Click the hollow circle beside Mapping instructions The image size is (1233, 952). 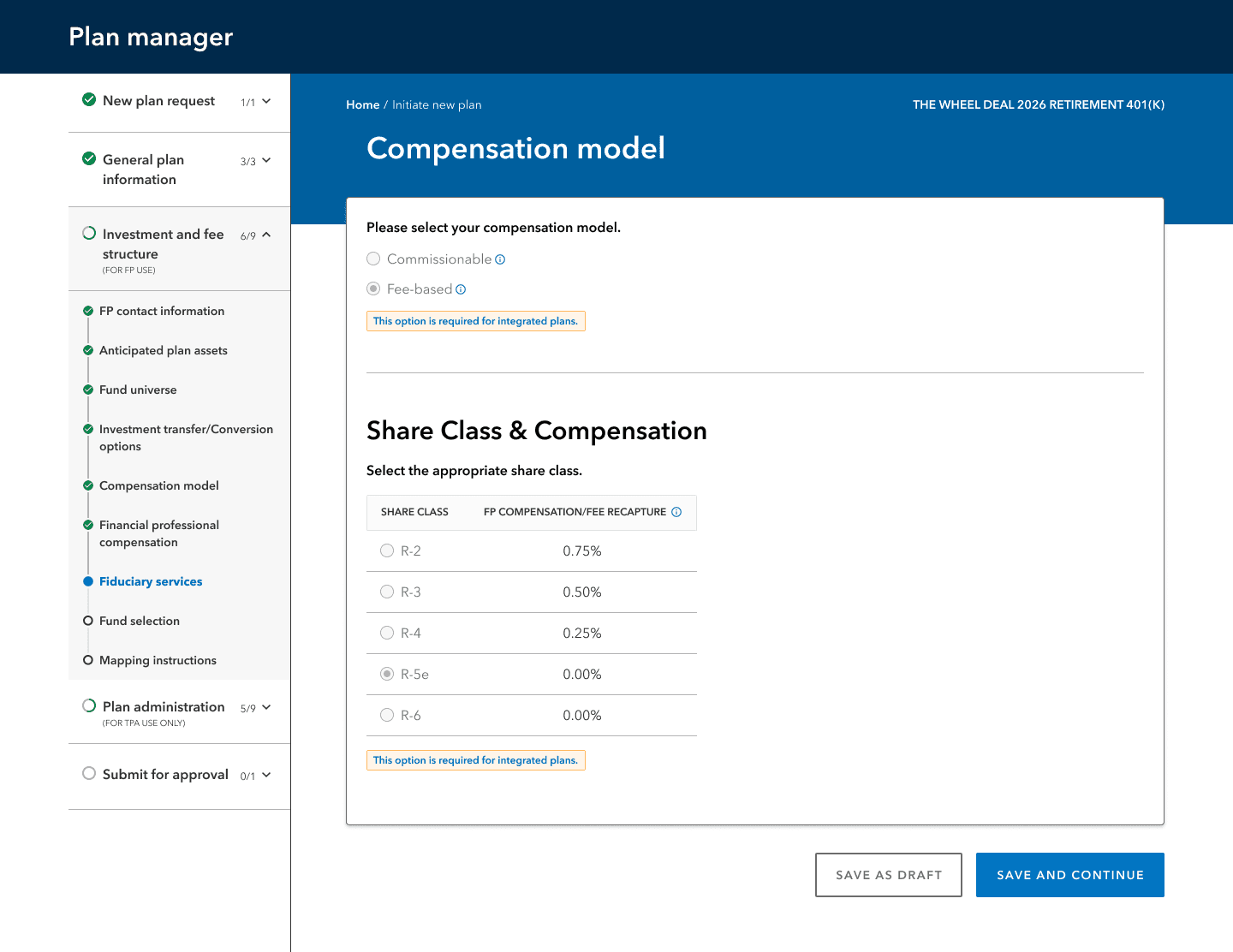[x=88, y=660]
